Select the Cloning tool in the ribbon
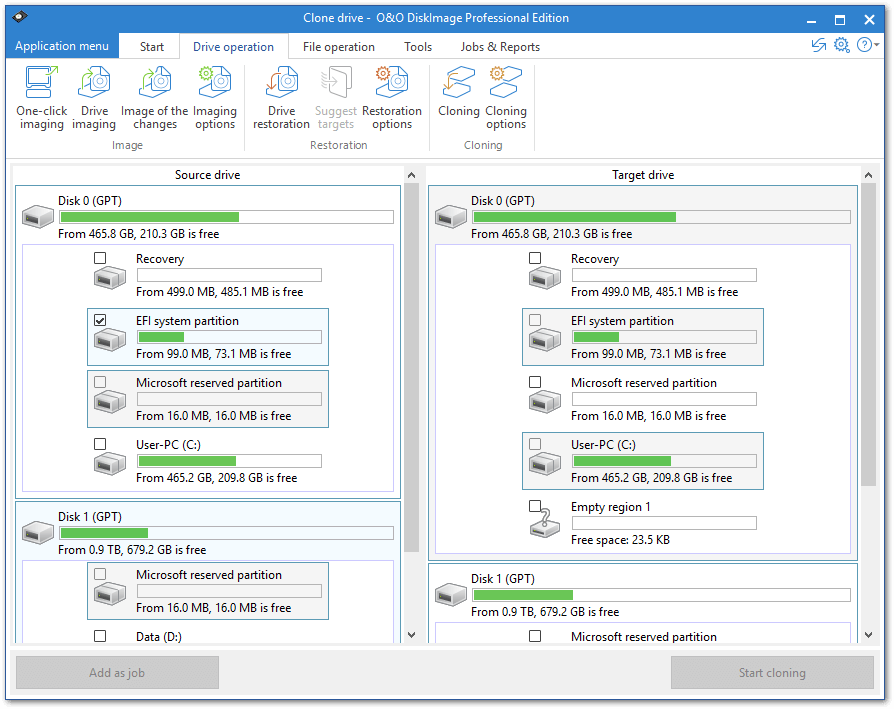The image size is (894, 709). 458,91
